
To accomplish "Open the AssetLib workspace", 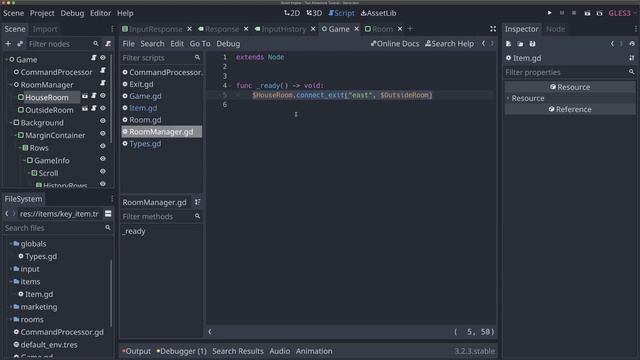I will (x=378, y=13).
